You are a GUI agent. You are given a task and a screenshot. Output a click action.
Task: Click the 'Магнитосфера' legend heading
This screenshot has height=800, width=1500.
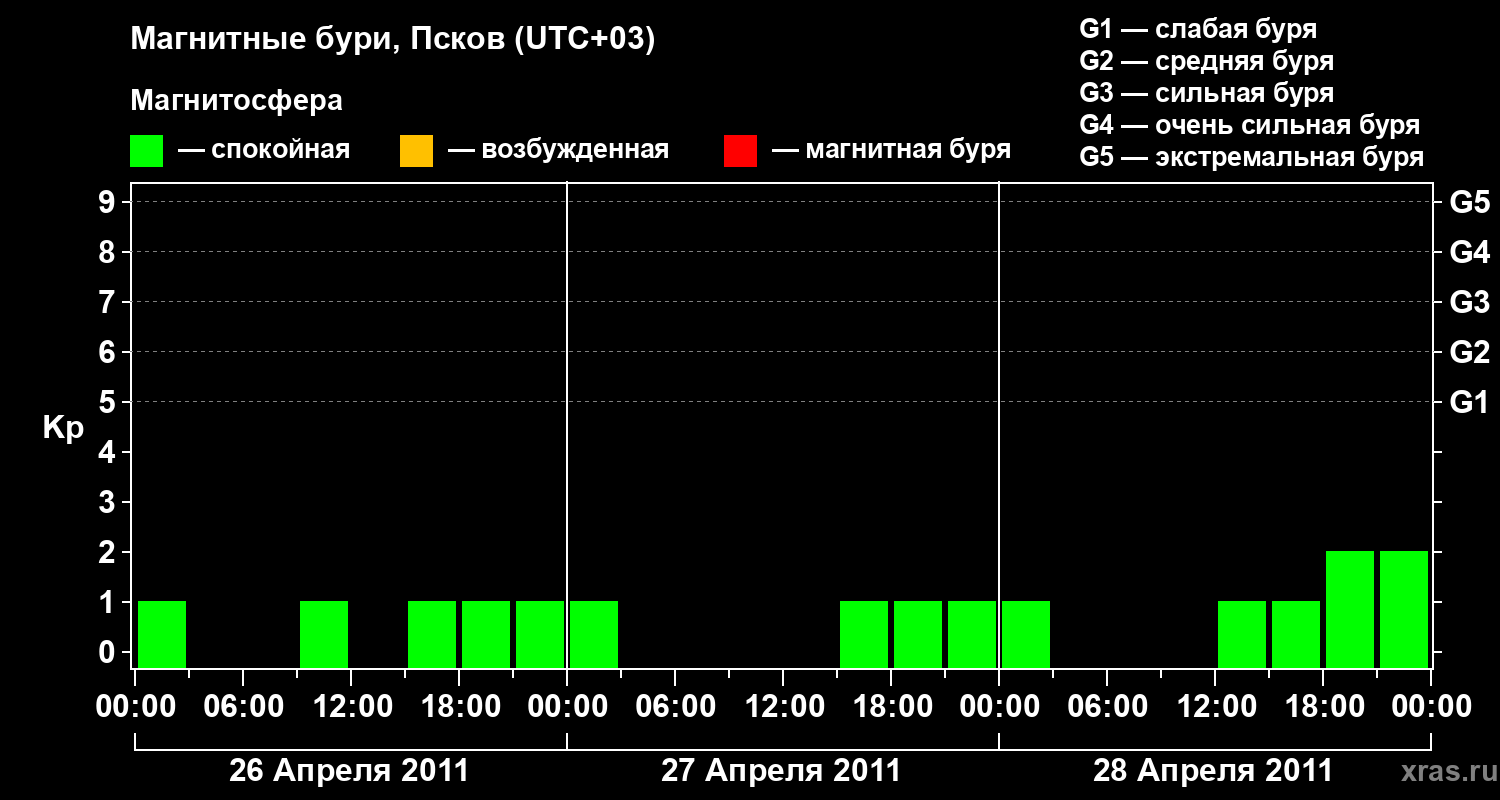(x=237, y=101)
